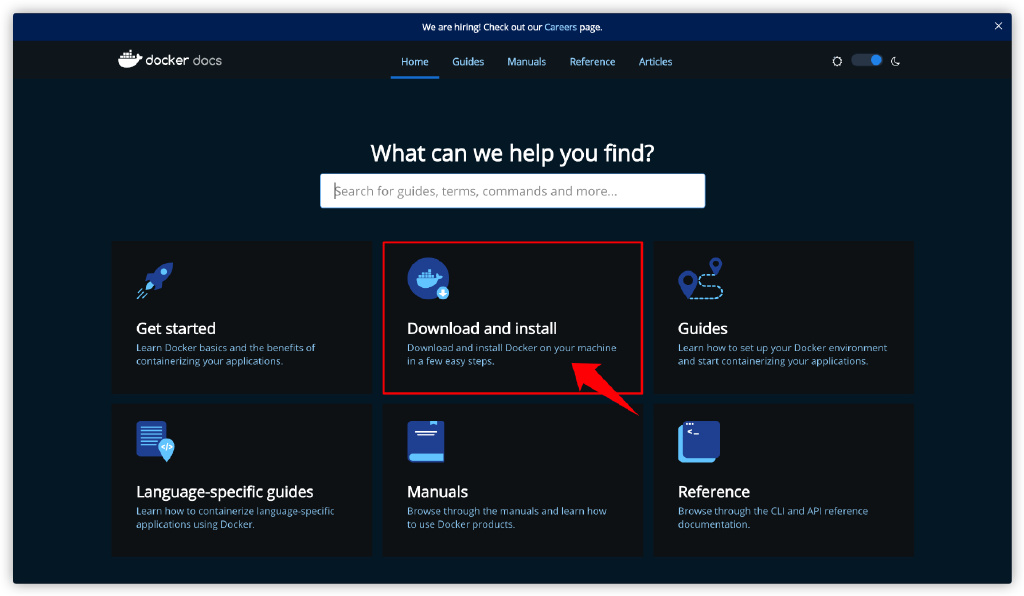Open the Articles nav tab
Screen dimensions: 1024x596
click(655, 61)
